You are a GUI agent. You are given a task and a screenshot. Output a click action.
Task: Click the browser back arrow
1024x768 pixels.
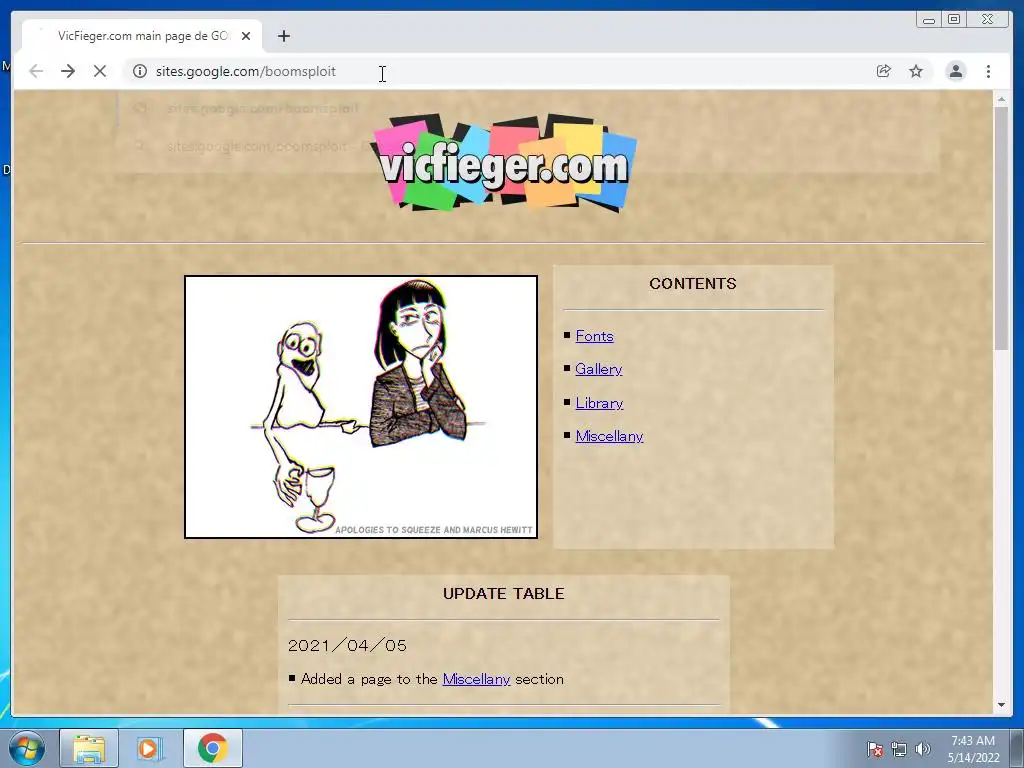[x=36, y=71]
